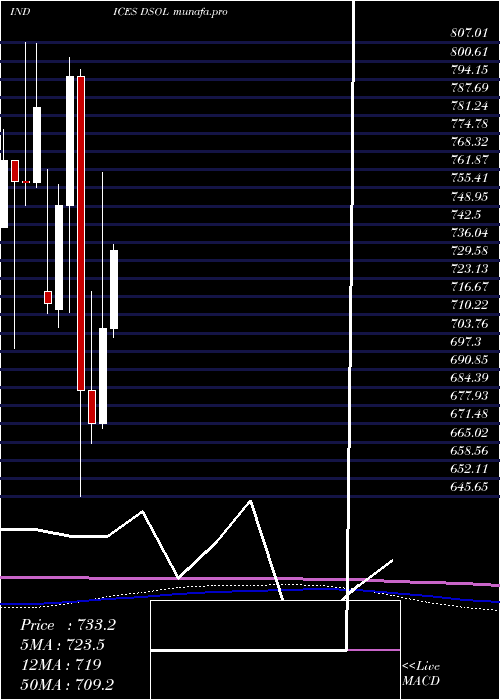Viewport: 500px width, 700px height.
Task: Click the 729.58 price level label
Action: pyautogui.click(x=469, y=251)
